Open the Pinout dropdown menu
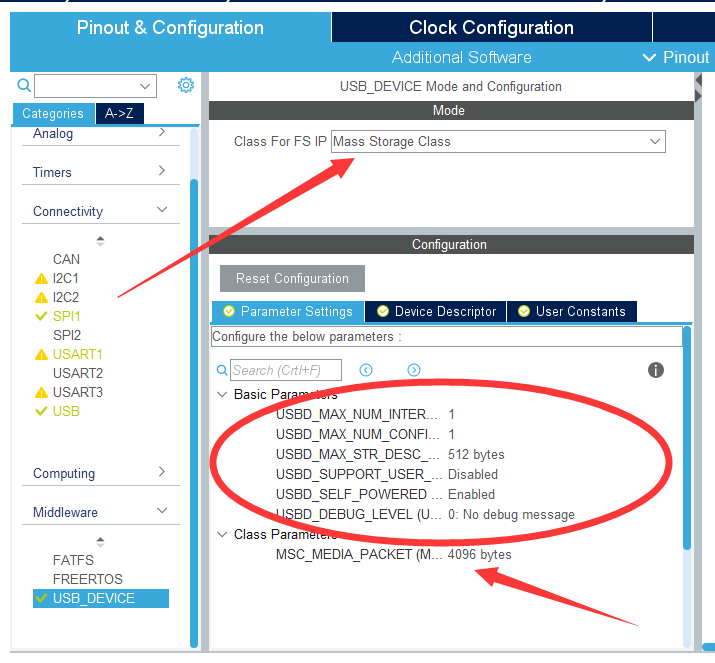This screenshot has height=663, width=715. [x=676, y=57]
